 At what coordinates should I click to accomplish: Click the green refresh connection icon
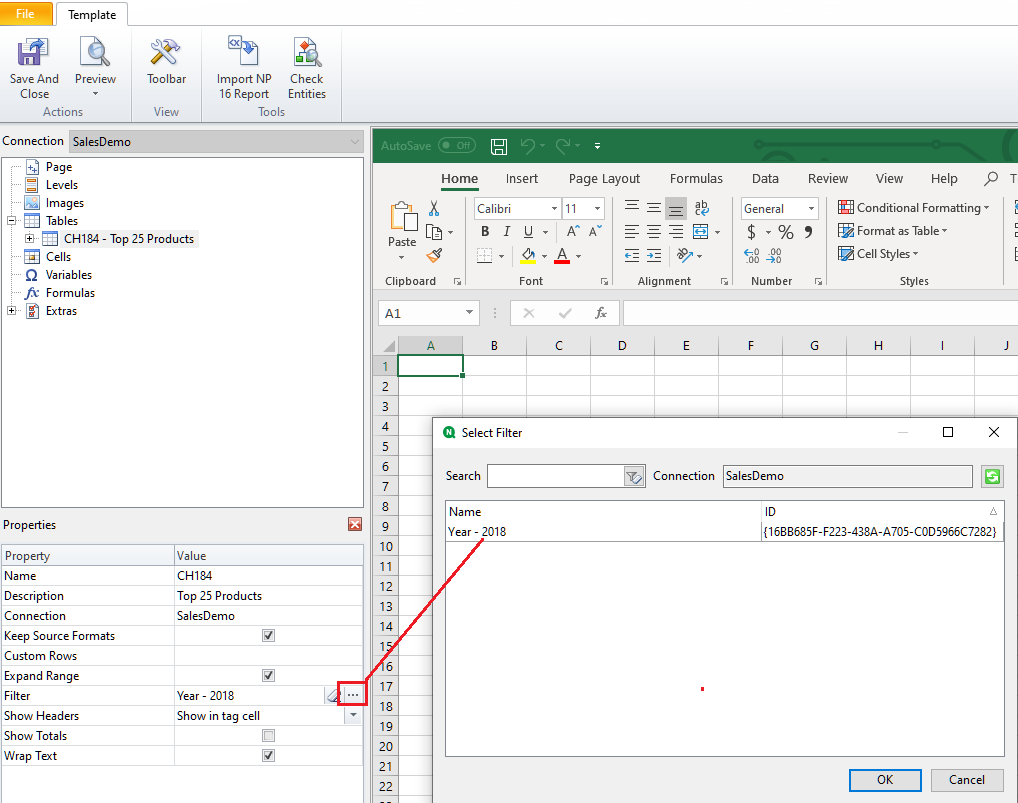pyautogui.click(x=992, y=476)
